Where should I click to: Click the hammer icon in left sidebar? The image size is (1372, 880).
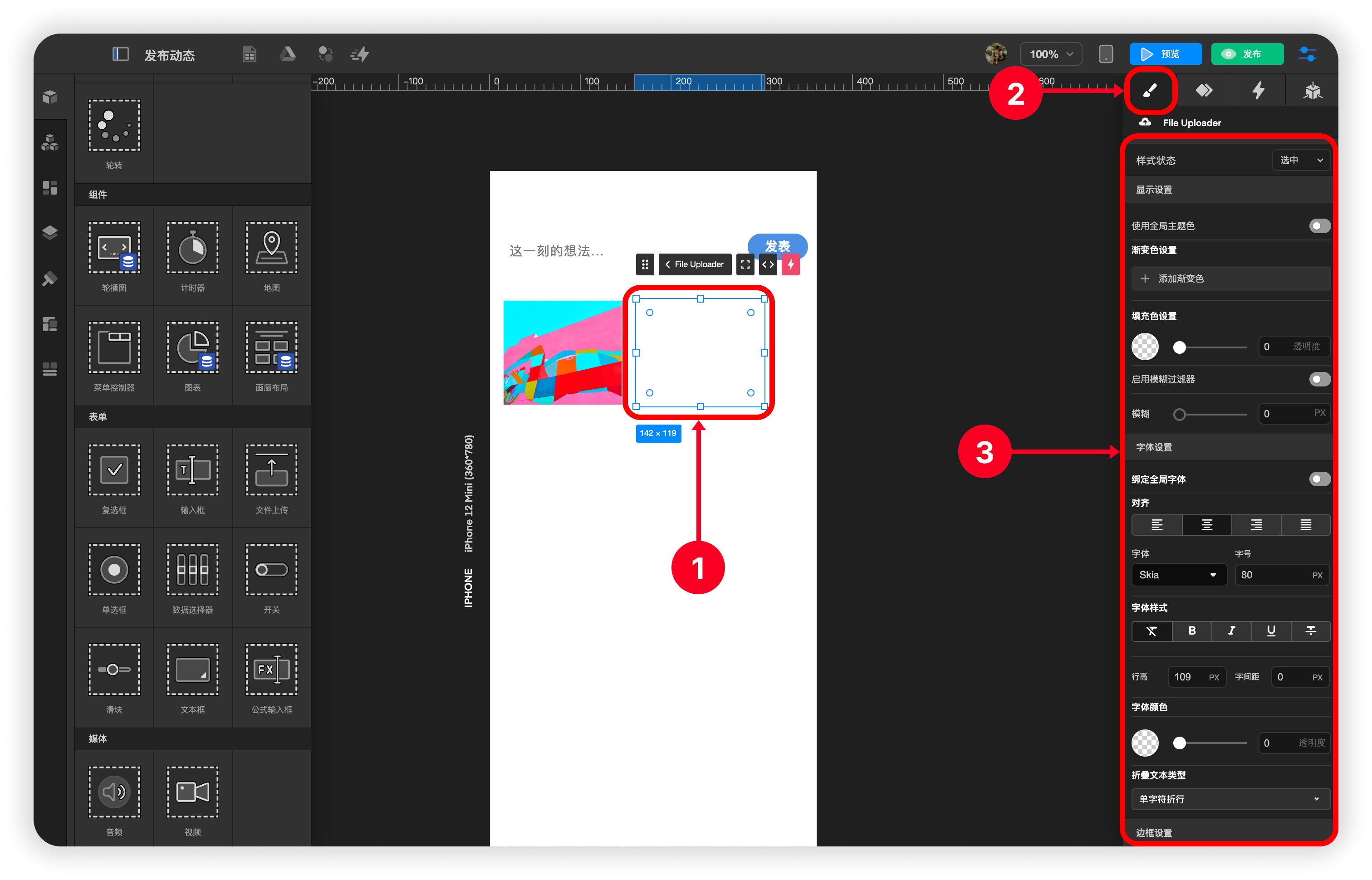(x=50, y=279)
